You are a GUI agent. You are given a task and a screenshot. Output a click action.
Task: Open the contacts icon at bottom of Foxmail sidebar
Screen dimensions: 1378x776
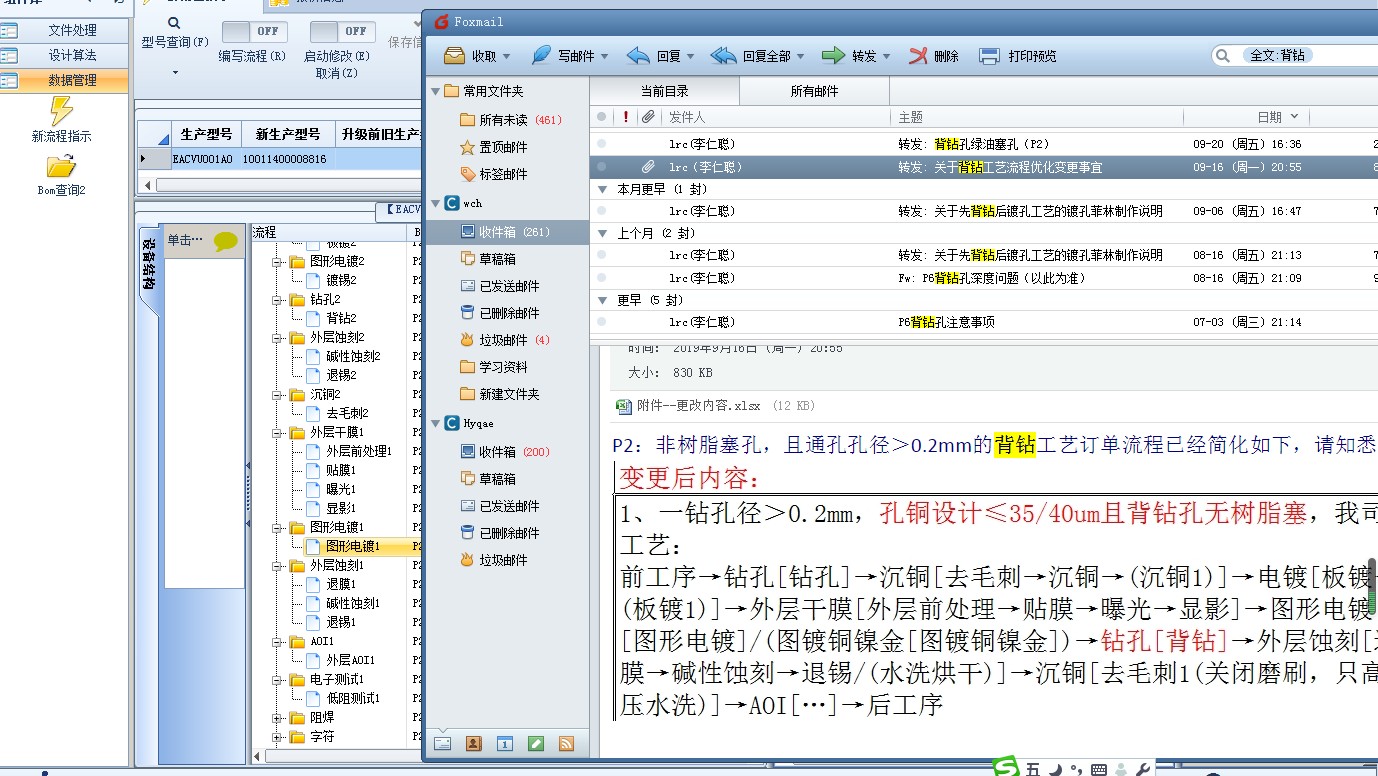coord(474,744)
